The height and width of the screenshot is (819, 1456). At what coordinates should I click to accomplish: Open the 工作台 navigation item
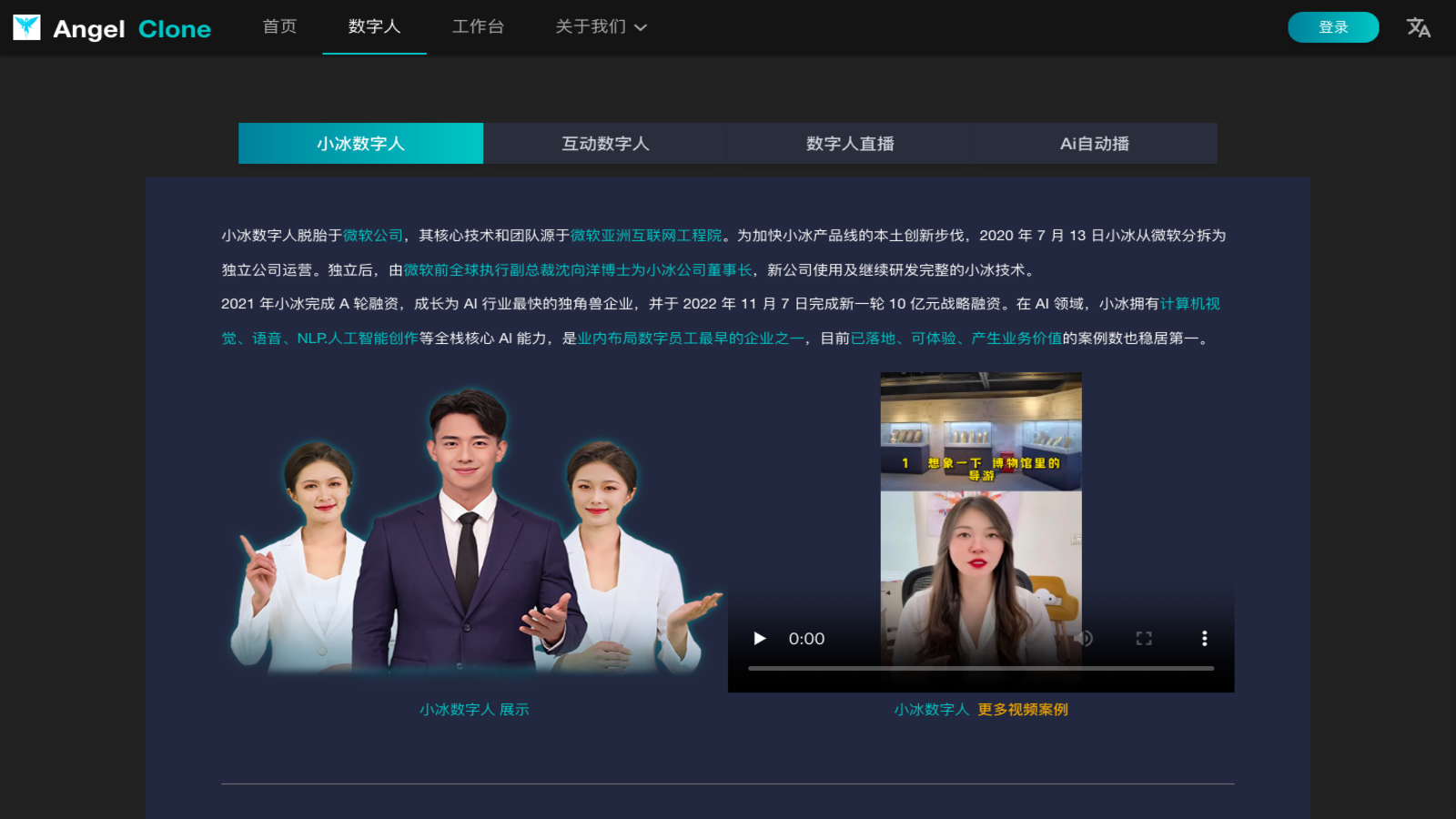[478, 27]
